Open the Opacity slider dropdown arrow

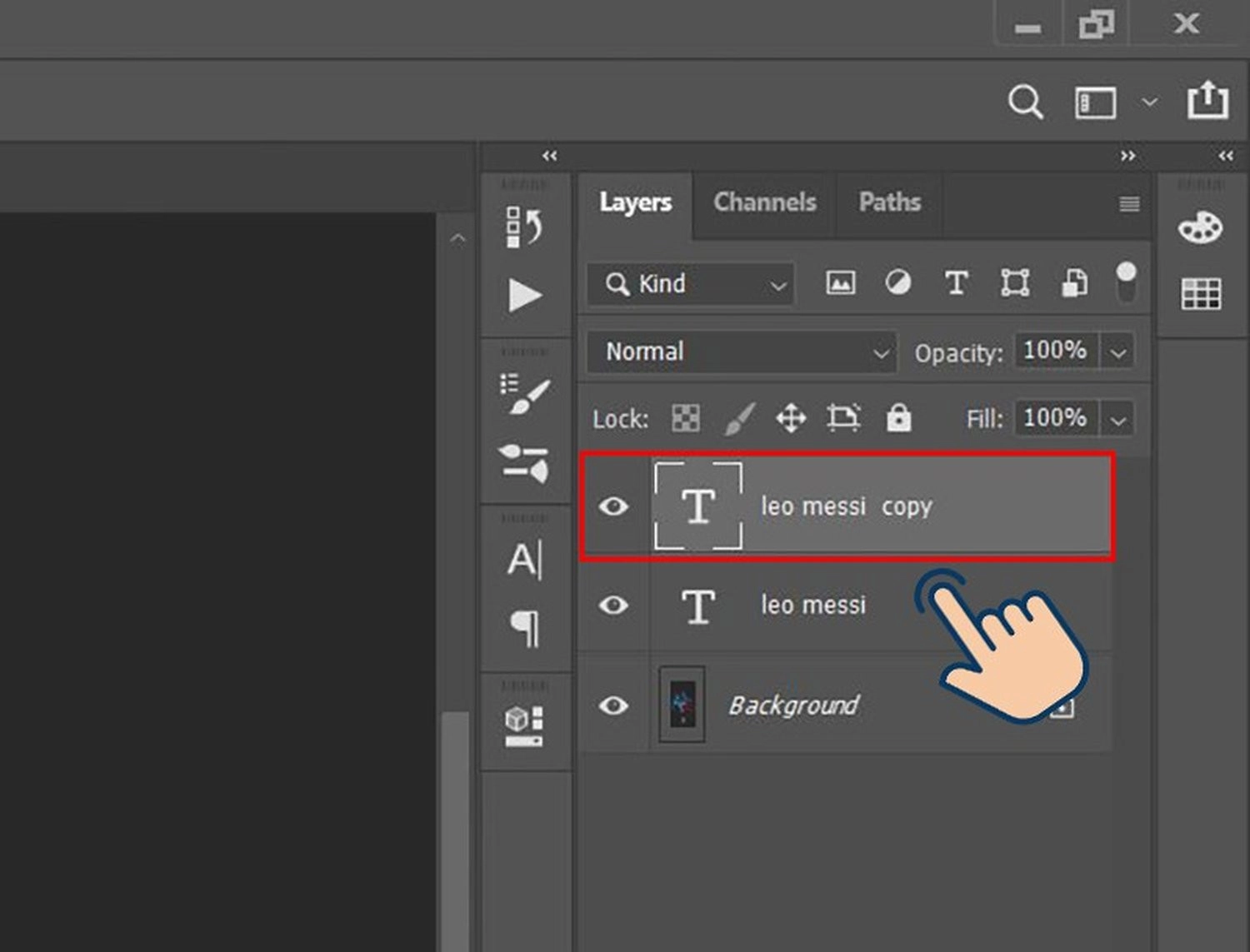click(x=1117, y=352)
